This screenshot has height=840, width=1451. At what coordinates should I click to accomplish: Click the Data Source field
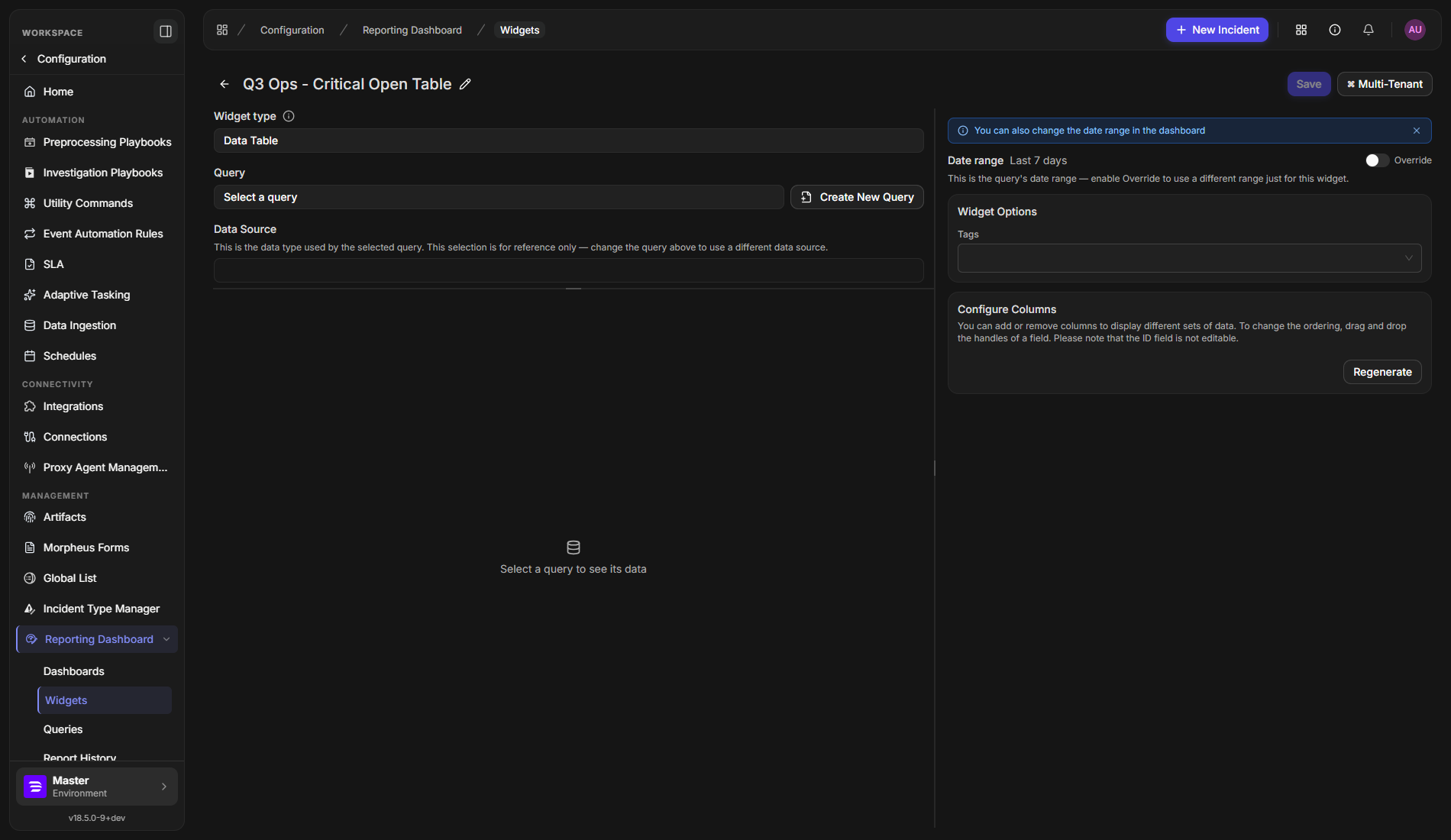569,270
